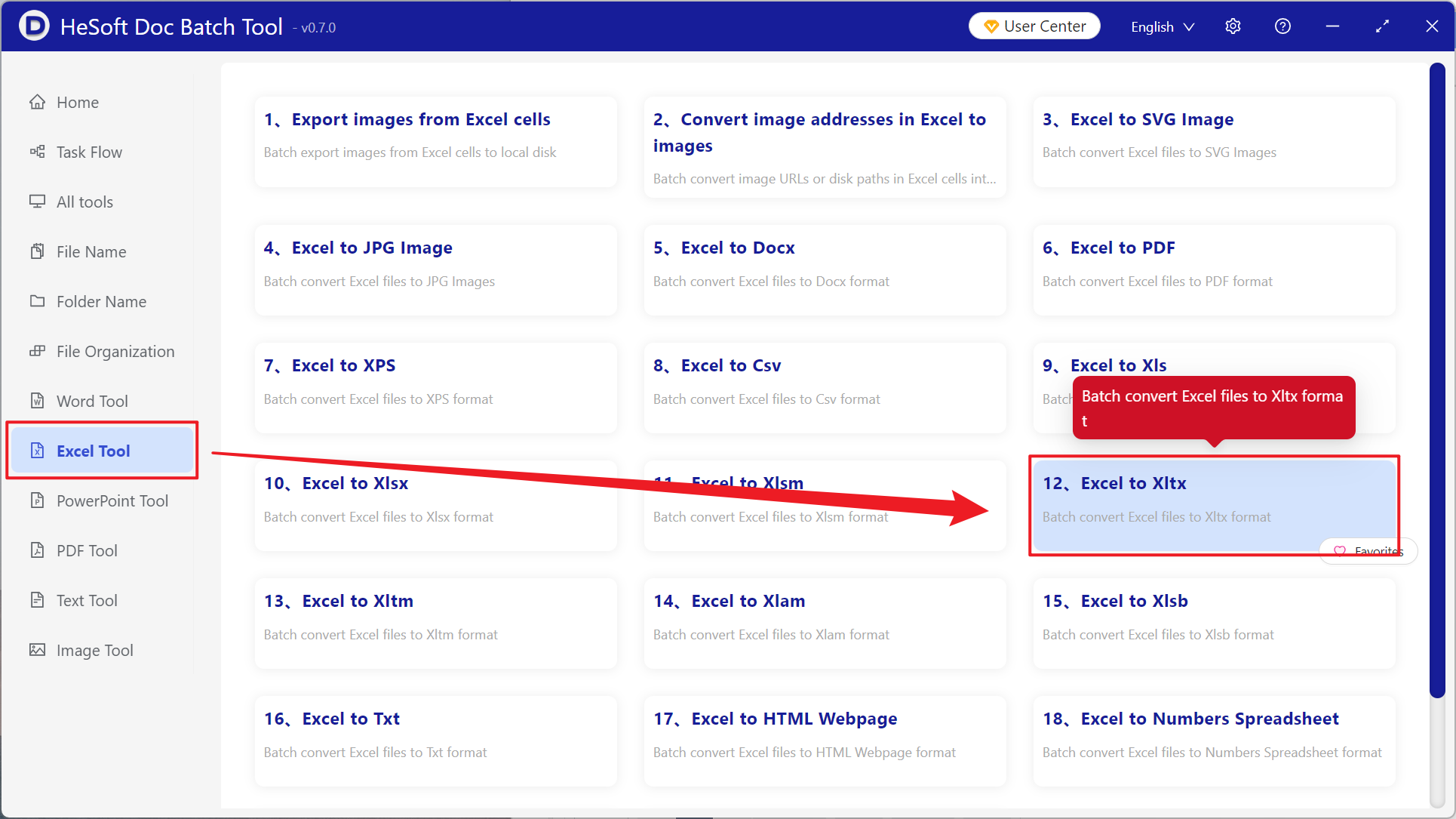Go to the File Name section

103,251
